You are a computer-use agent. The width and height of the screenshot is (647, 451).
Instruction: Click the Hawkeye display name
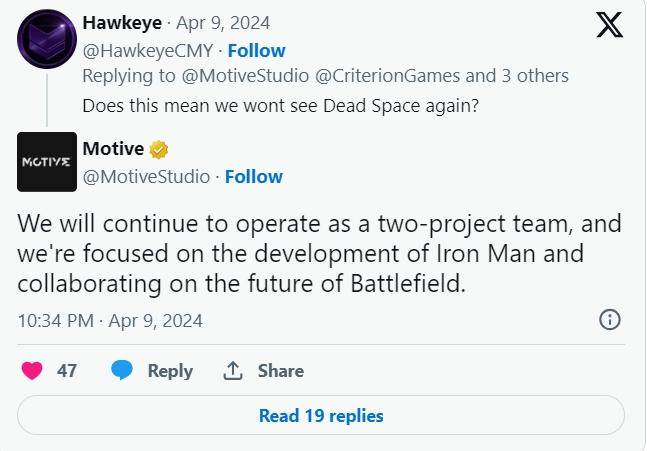(123, 23)
